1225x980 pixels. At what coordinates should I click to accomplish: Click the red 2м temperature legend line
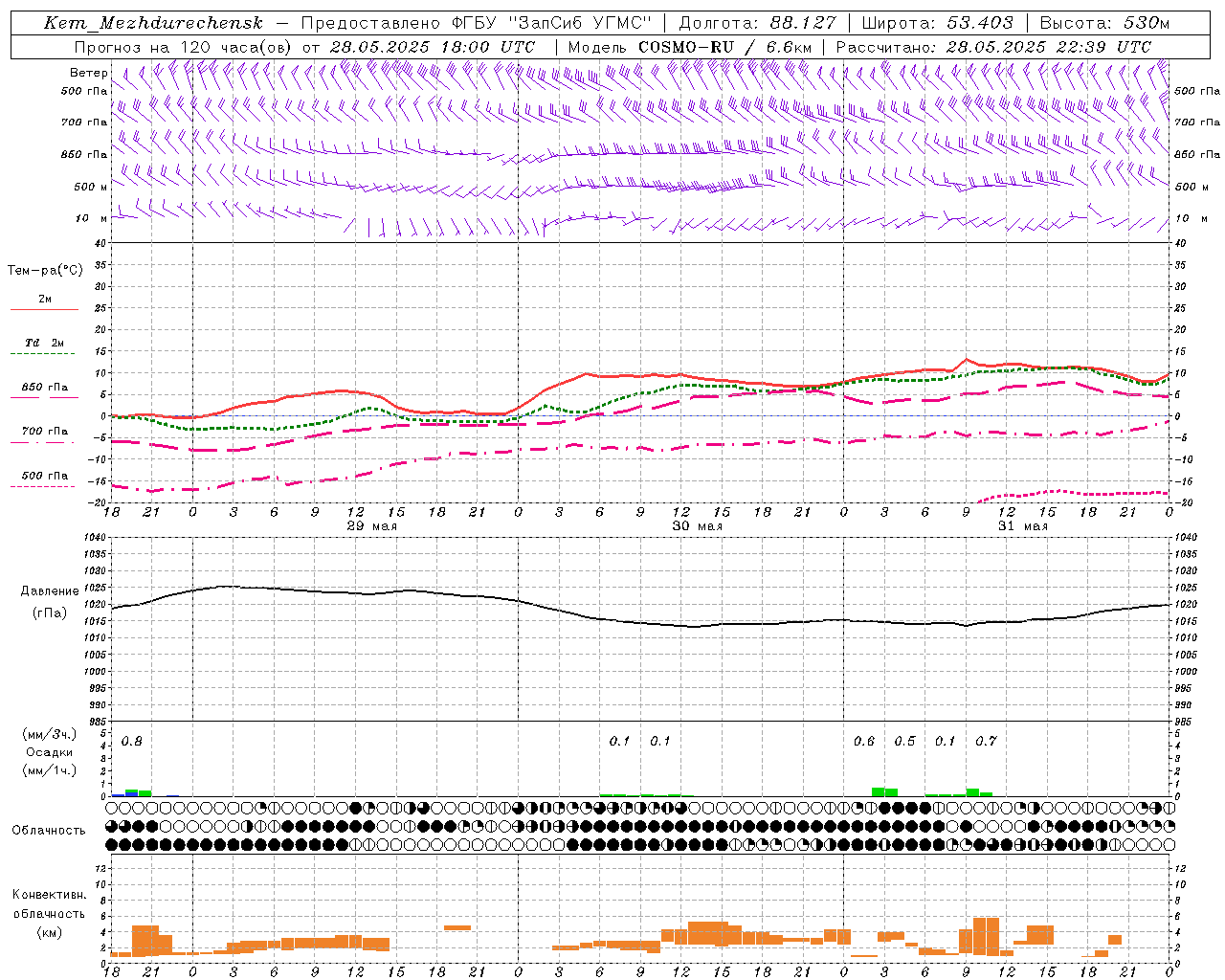(44, 310)
